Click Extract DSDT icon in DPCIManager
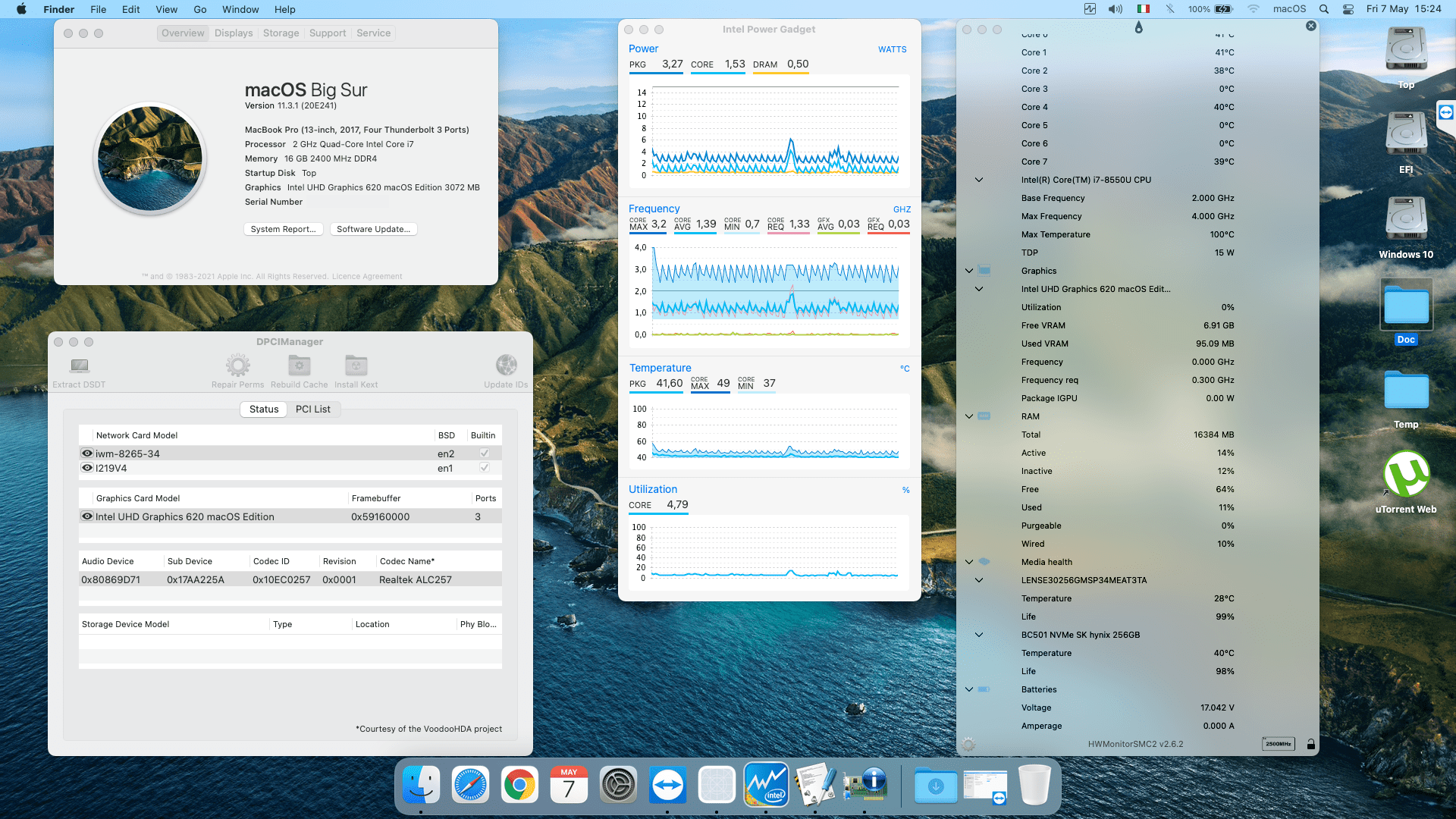This screenshot has height=819, width=1456. [79, 366]
